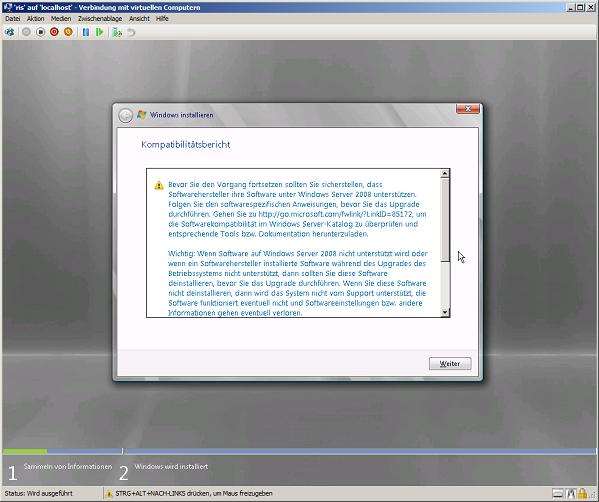The height and width of the screenshot is (502, 599).
Task: Click the yellow warning triangle in the report
Action: (x=159, y=185)
